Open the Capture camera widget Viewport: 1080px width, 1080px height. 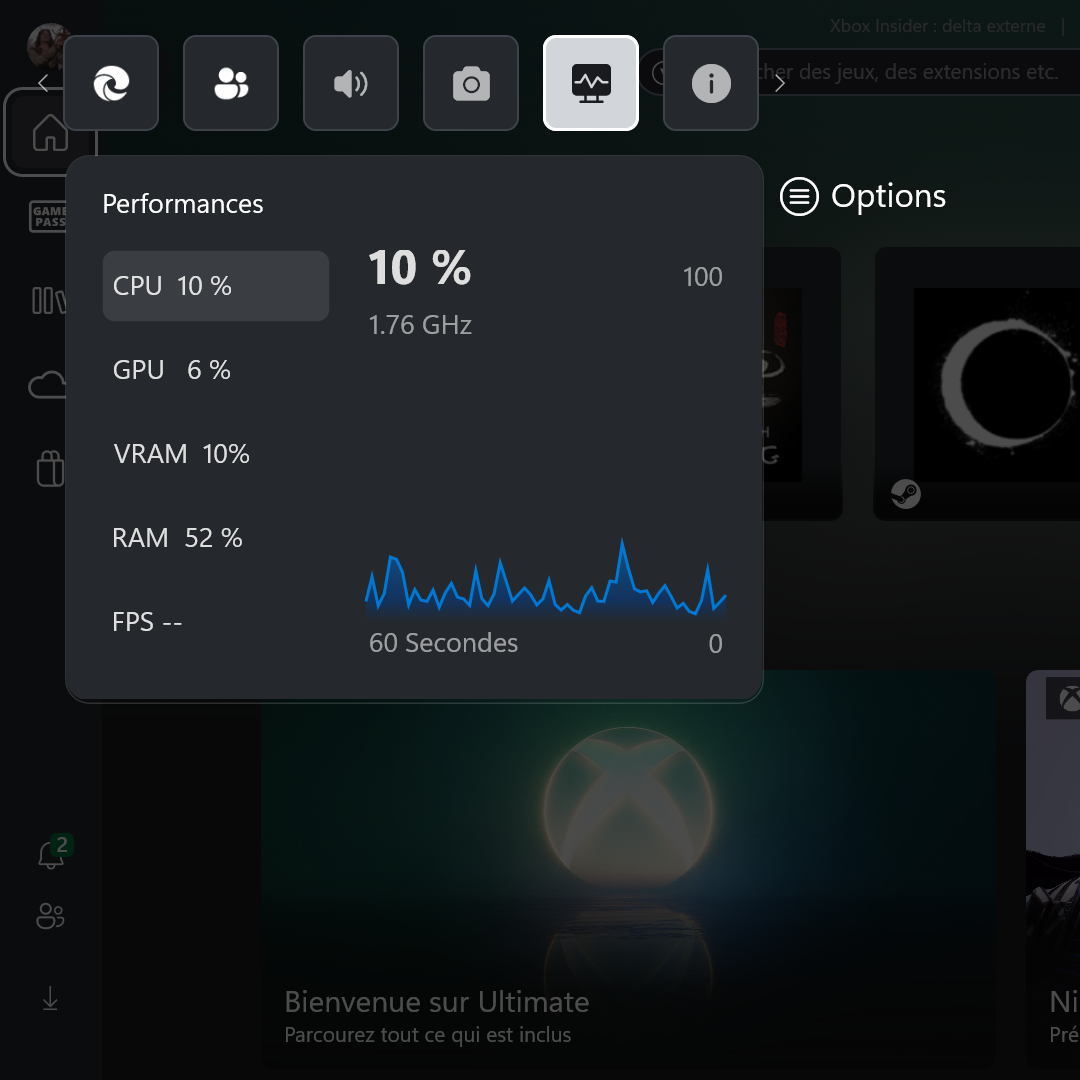[x=471, y=84]
